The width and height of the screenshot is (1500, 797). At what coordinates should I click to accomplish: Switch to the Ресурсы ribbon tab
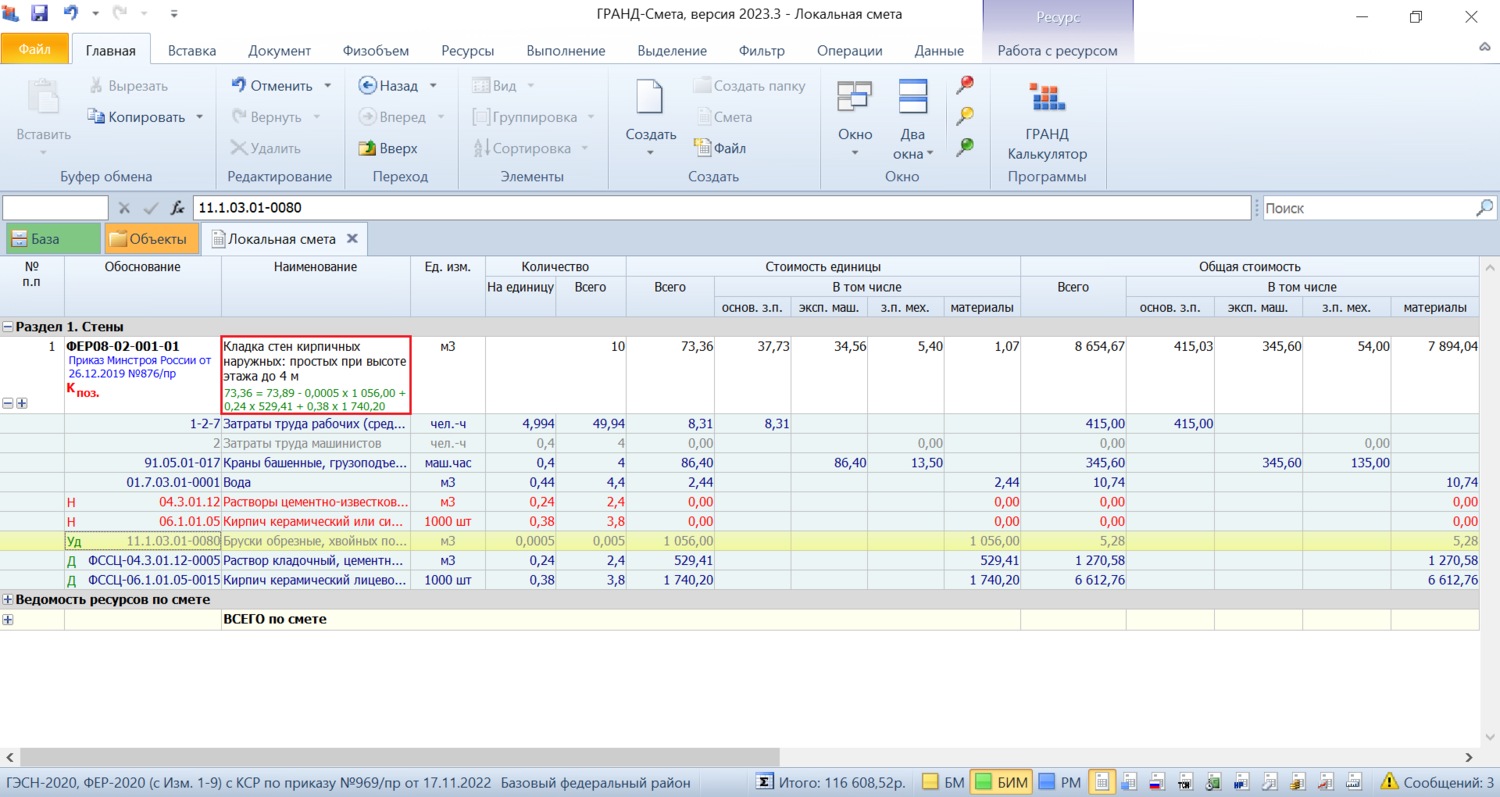(x=467, y=51)
